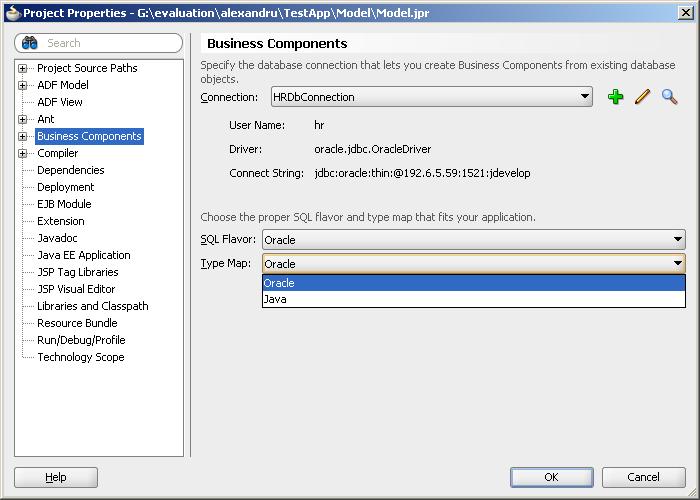Select Java EE Application category
700x500 pixels.
[x=84, y=255]
